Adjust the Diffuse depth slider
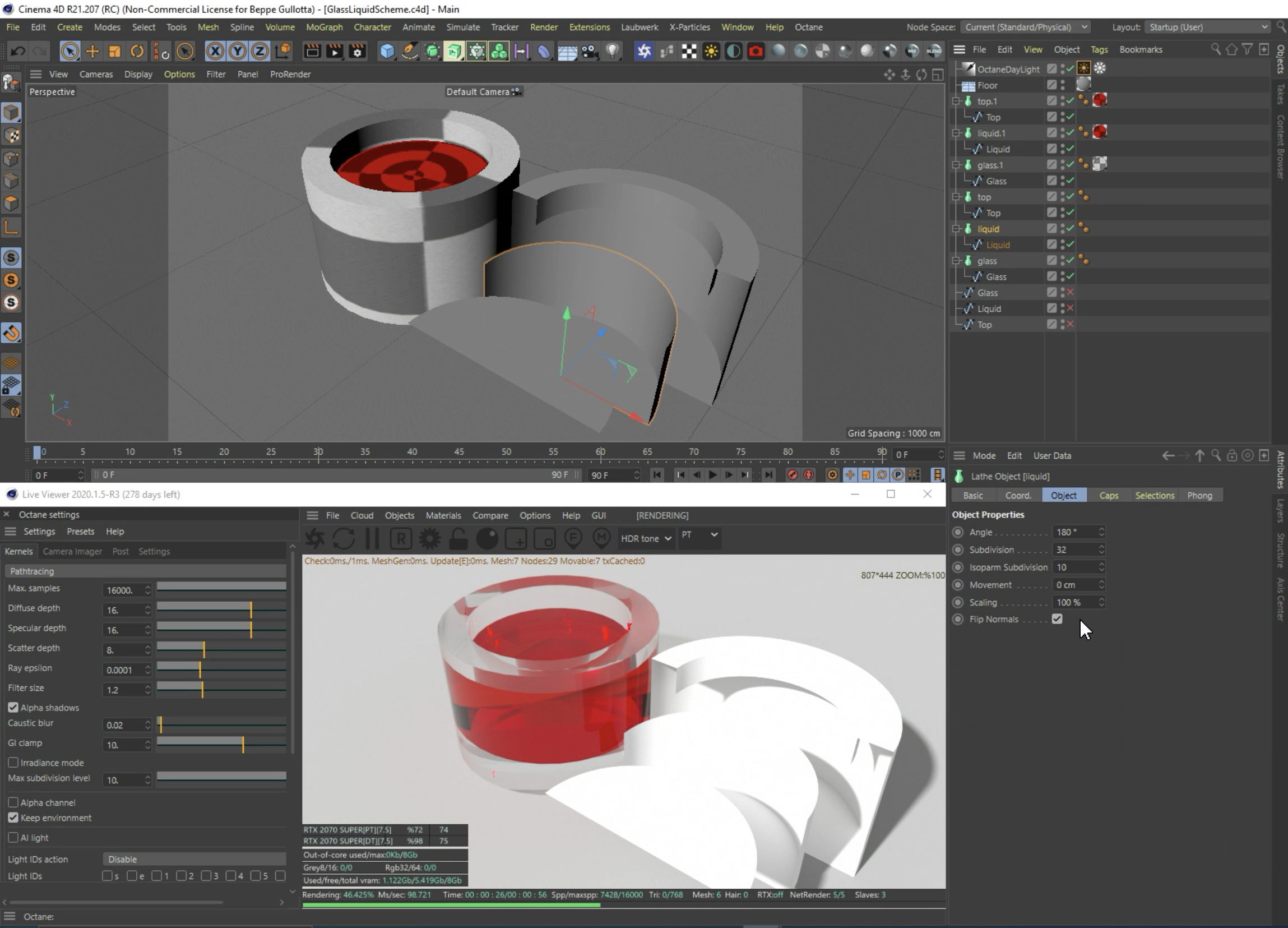 251,609
